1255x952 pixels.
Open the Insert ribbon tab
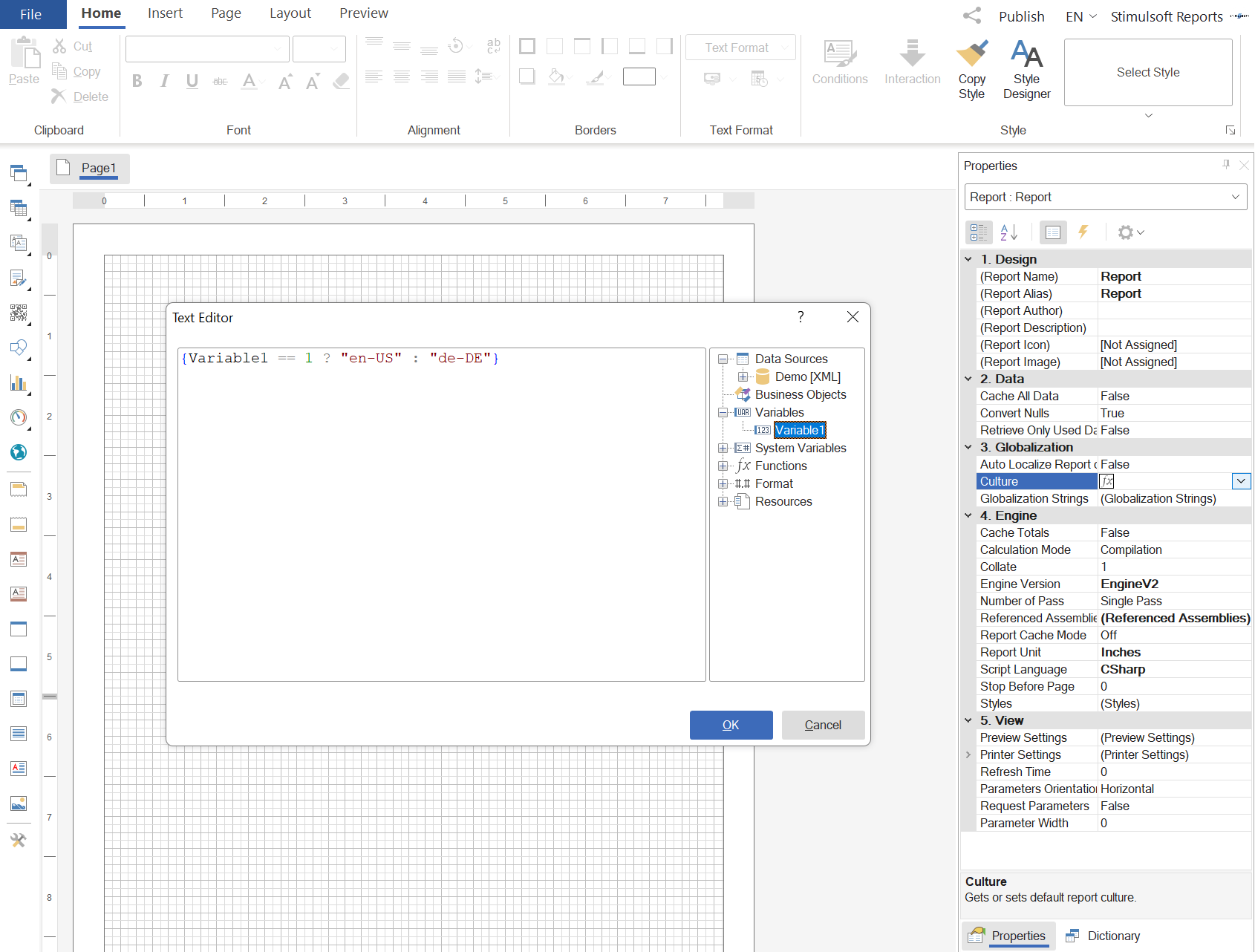tap(165, 13)
